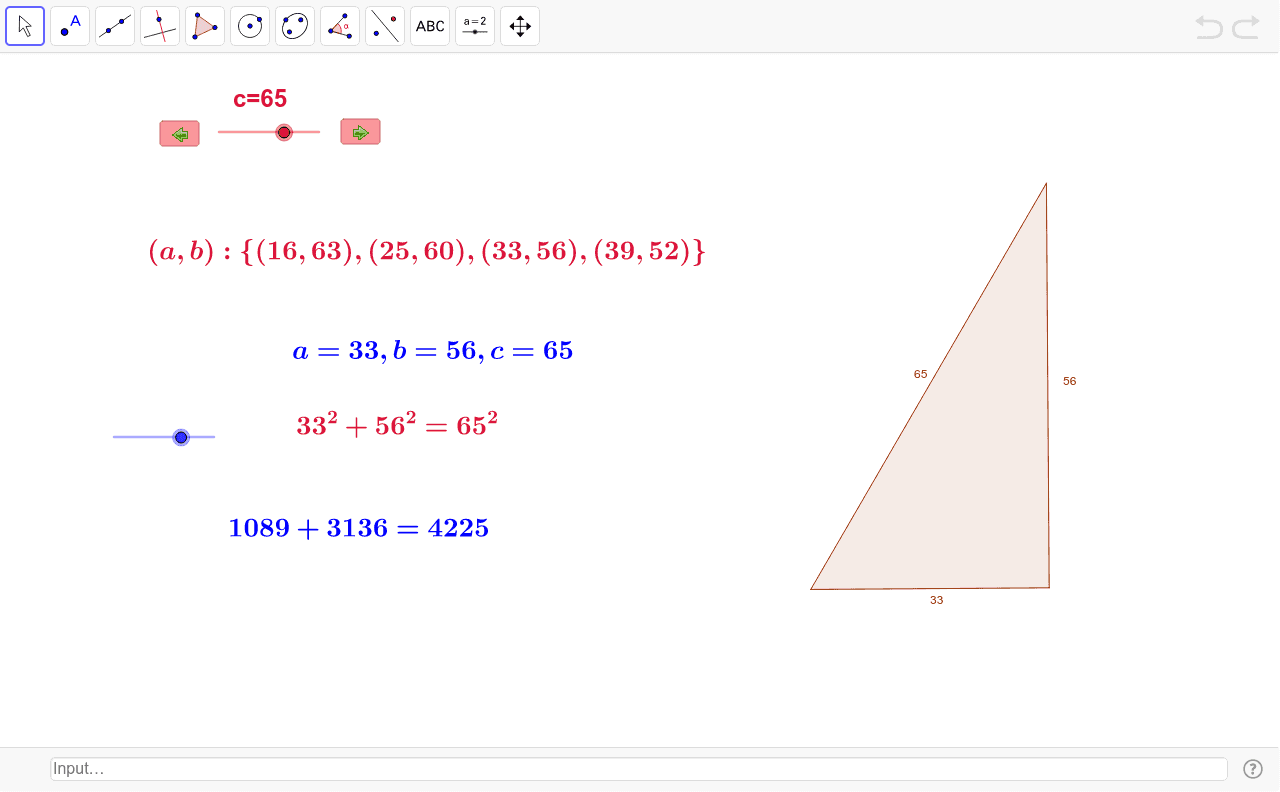
Task: Open the Point tool options arrow
Action: click(84, 41)
